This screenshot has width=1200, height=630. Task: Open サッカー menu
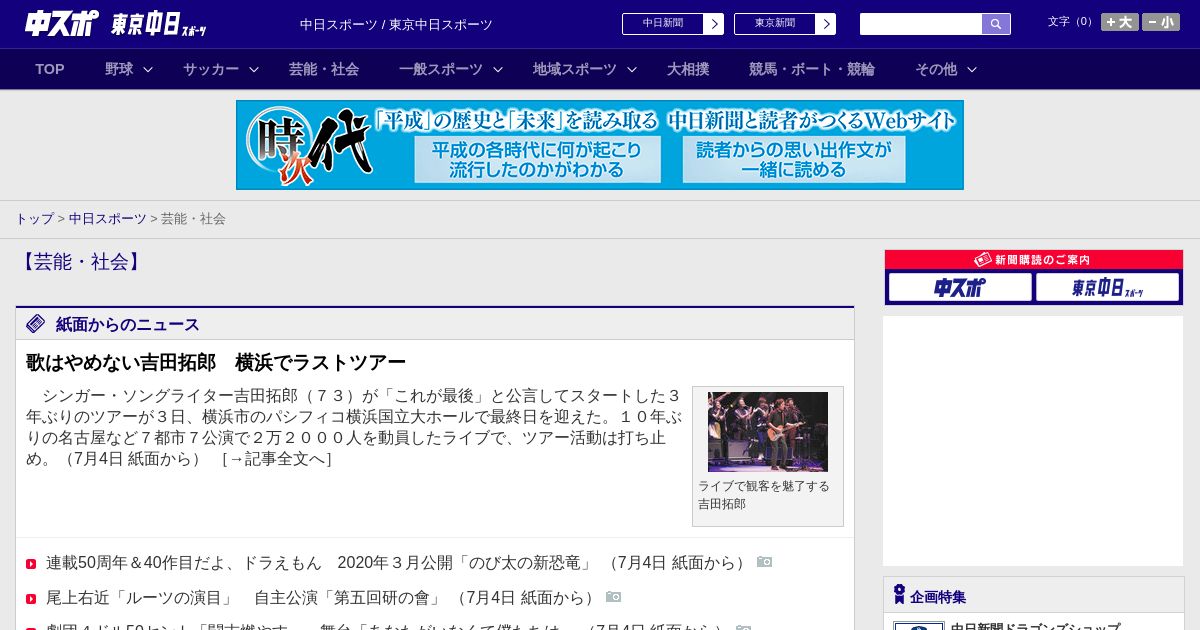click(211, 69)
